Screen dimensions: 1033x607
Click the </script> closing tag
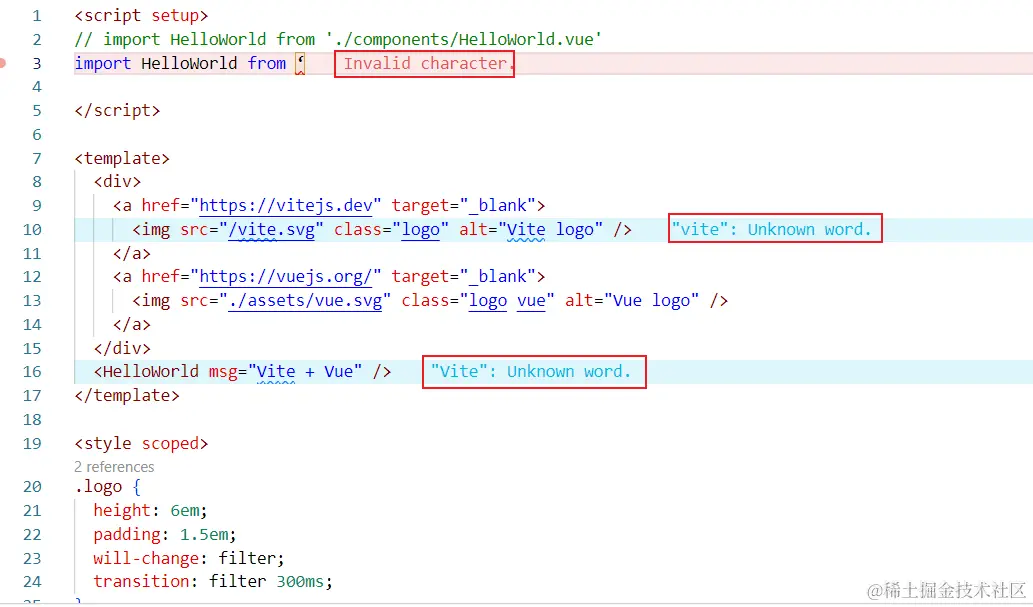117,110
